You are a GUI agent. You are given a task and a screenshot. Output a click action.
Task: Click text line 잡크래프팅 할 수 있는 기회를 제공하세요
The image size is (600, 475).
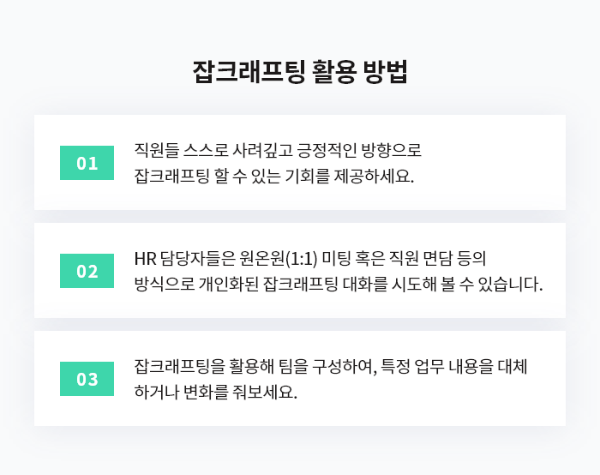coord(274,176)
